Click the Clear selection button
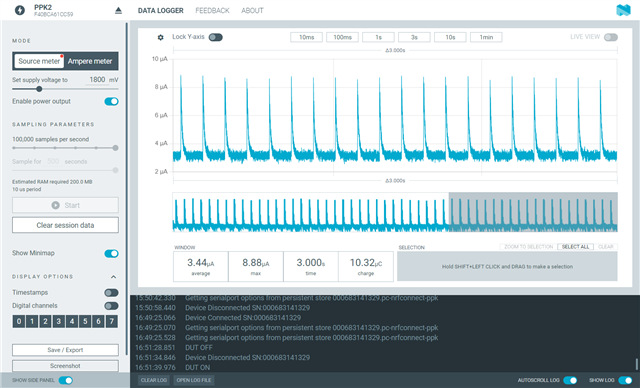The width and height of the screenshot is (640, 388). (605, 247)
